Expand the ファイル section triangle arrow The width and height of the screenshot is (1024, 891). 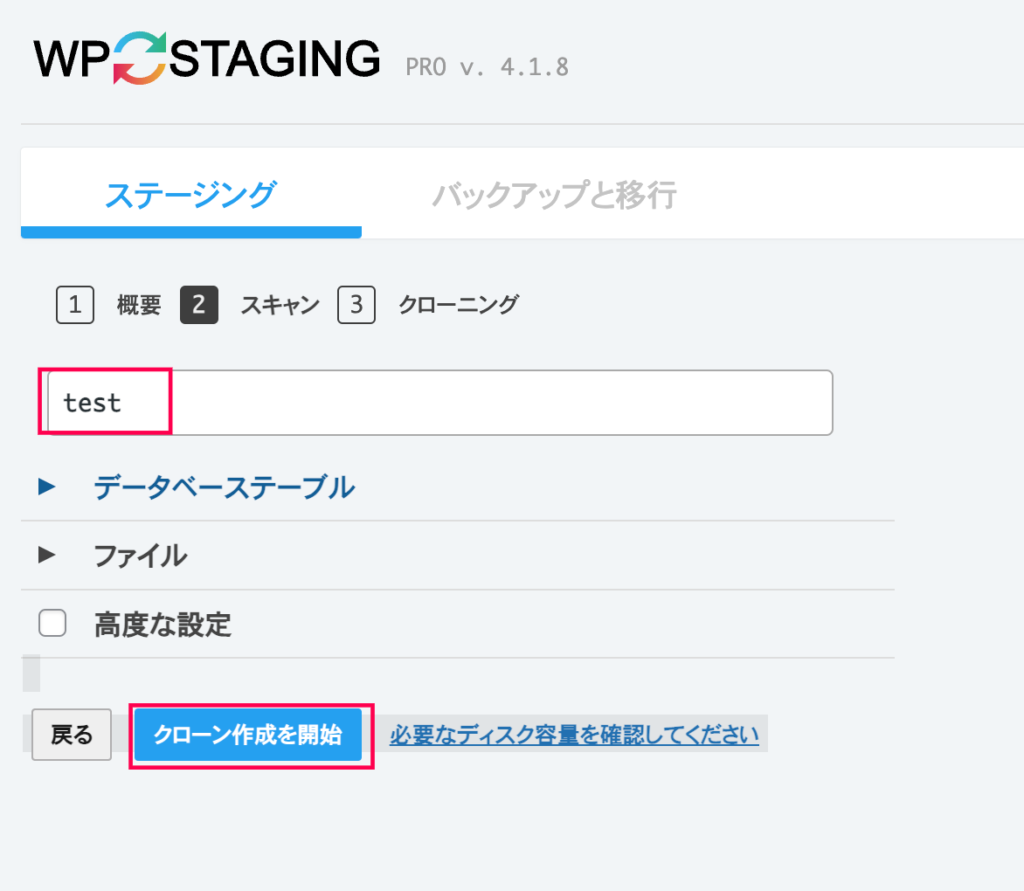point(46,555)
